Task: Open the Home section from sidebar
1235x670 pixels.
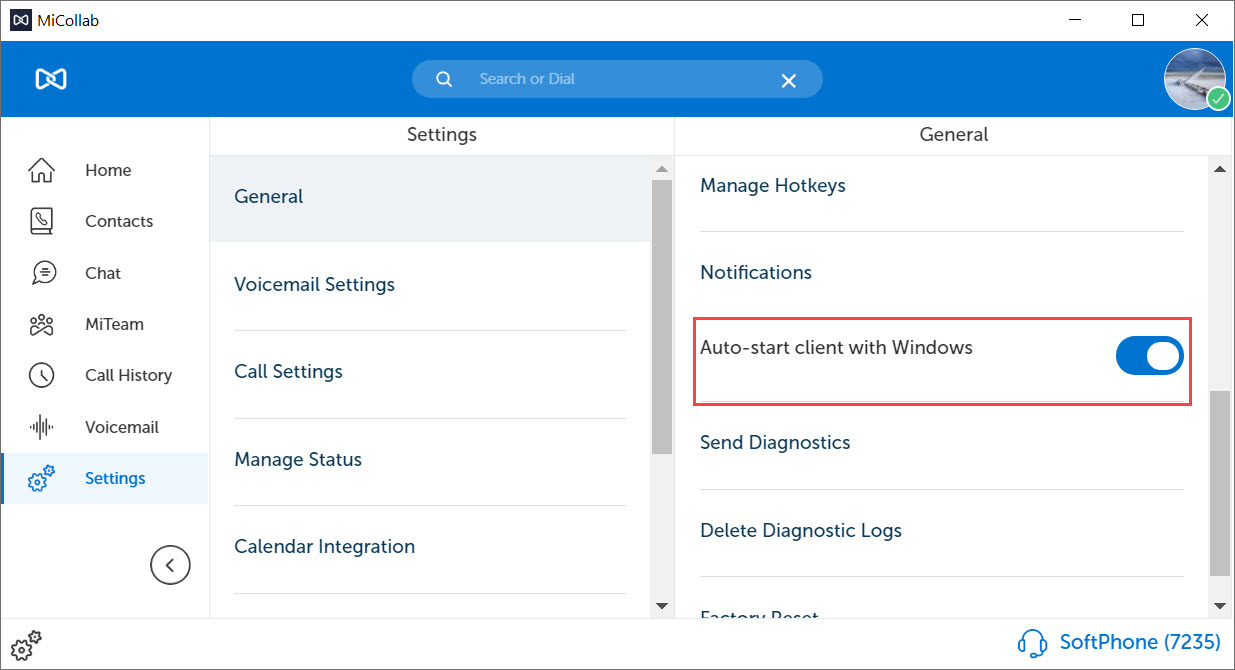Action: tap(41, 170)
